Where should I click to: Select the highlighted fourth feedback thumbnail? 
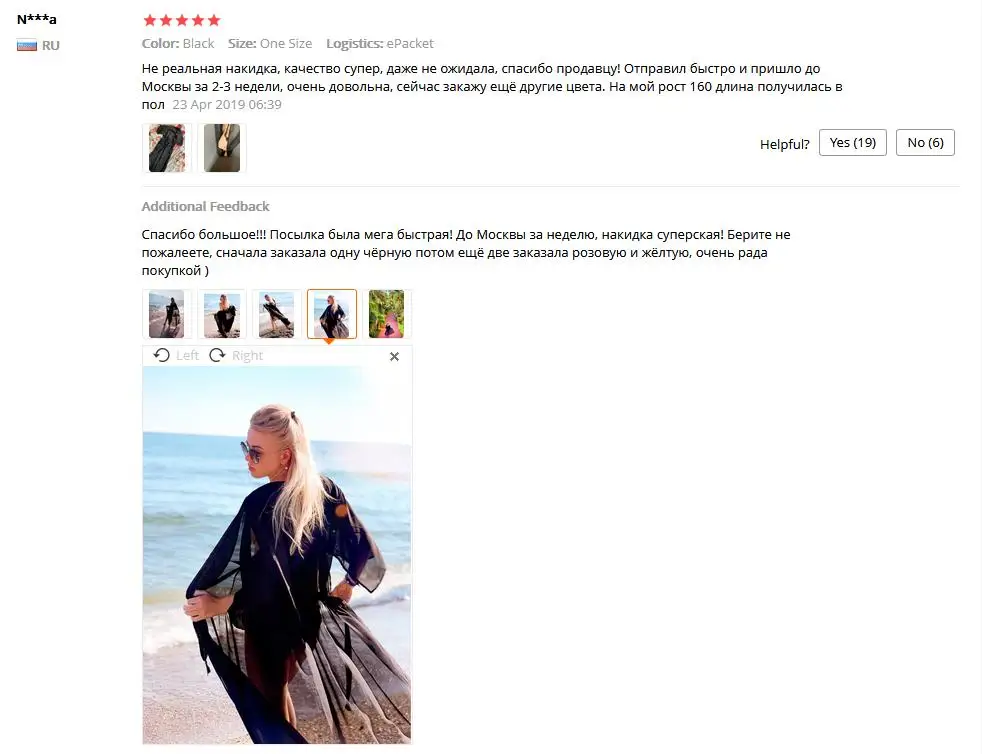pos(332,314)
